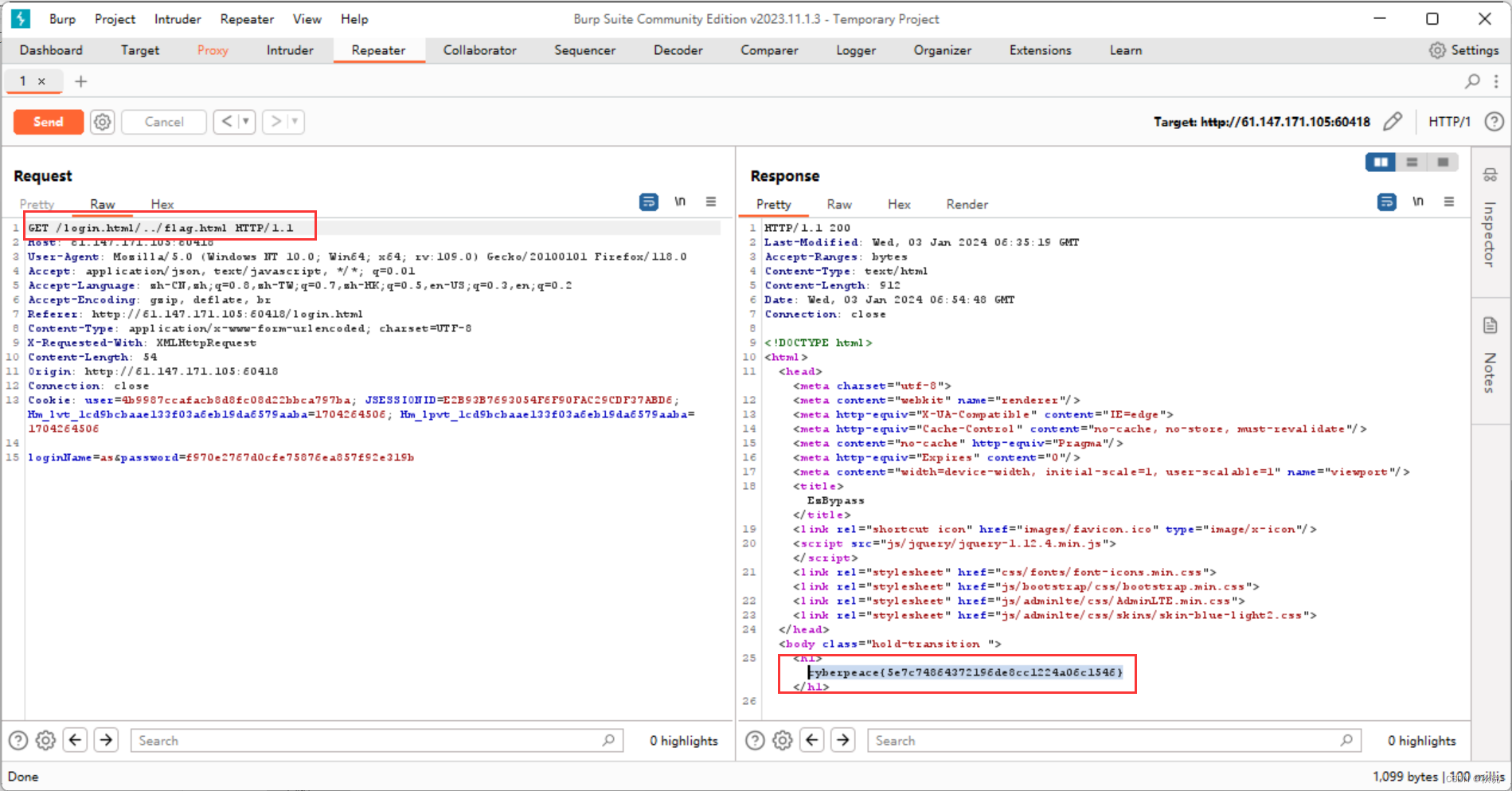Click magnifier in Request search box

click(609, 740)
